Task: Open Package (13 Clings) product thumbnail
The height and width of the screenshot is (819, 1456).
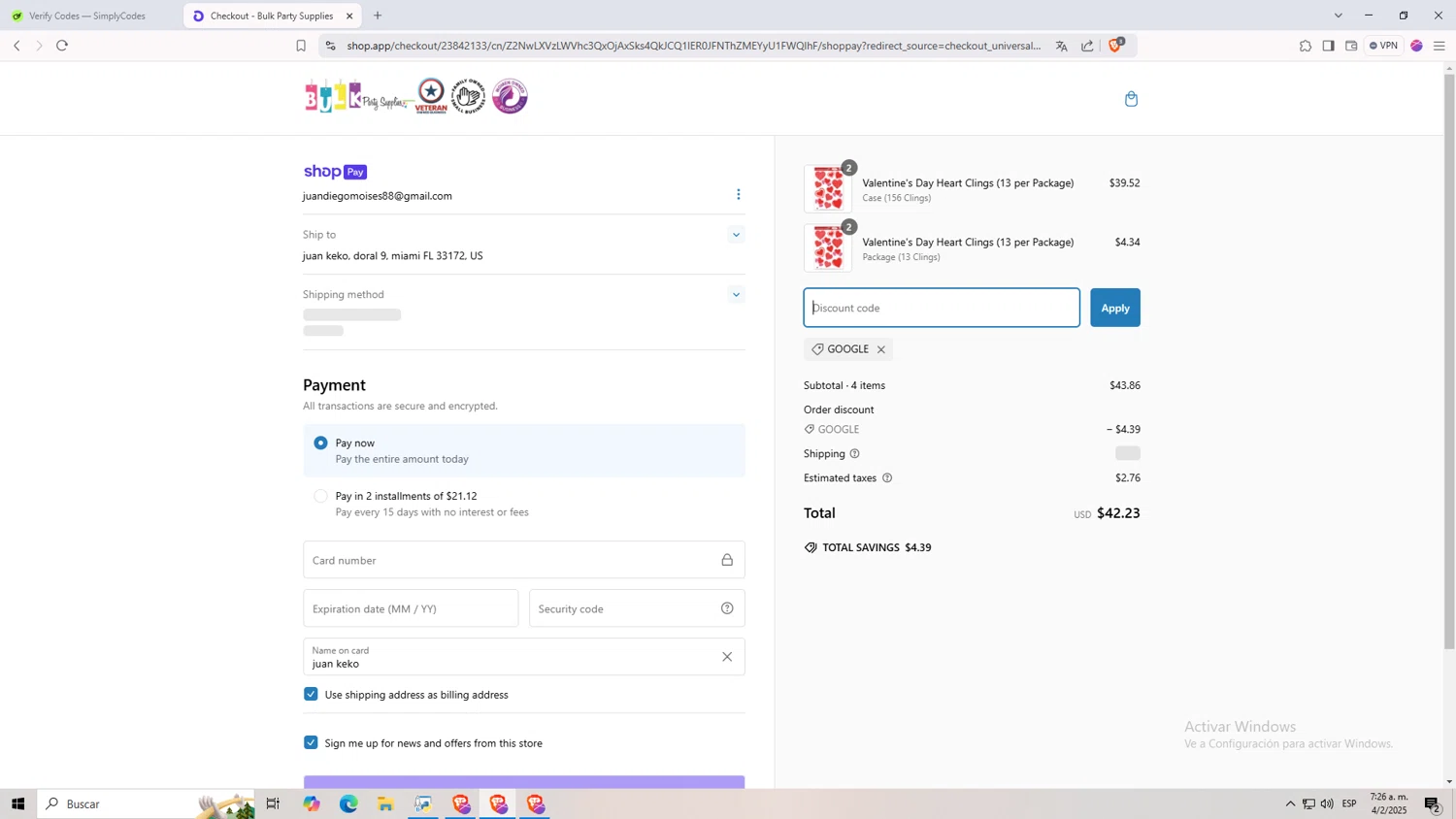Action: tap(828, 248)
